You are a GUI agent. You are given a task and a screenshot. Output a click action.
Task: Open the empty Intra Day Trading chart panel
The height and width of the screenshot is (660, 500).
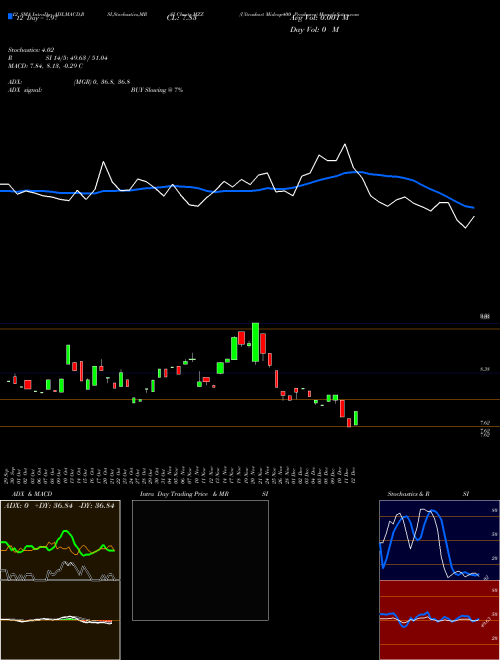(200, 560)
